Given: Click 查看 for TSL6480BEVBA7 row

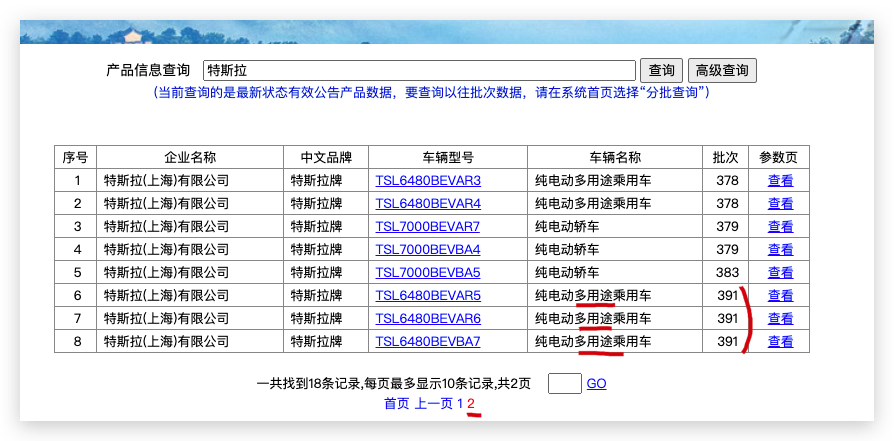Looking at the screenshot, I should [x=780, y=342].
